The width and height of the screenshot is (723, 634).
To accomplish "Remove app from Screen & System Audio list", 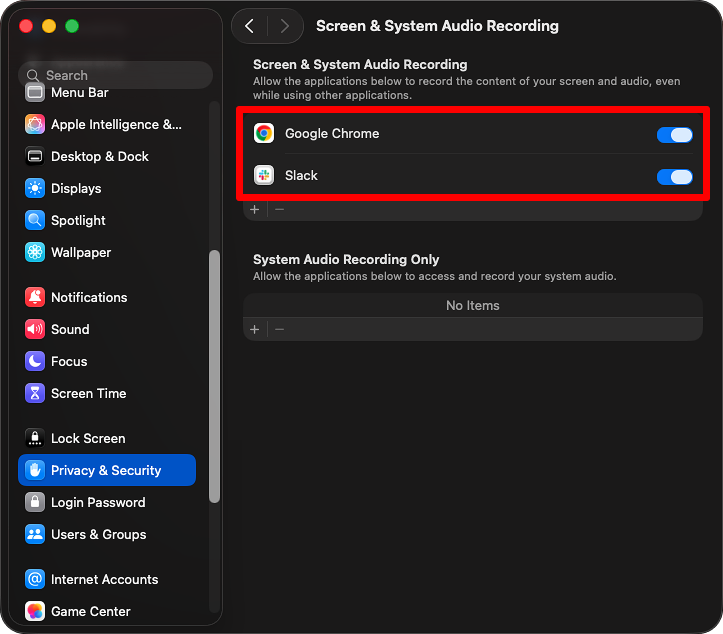I will pos(279,210).
